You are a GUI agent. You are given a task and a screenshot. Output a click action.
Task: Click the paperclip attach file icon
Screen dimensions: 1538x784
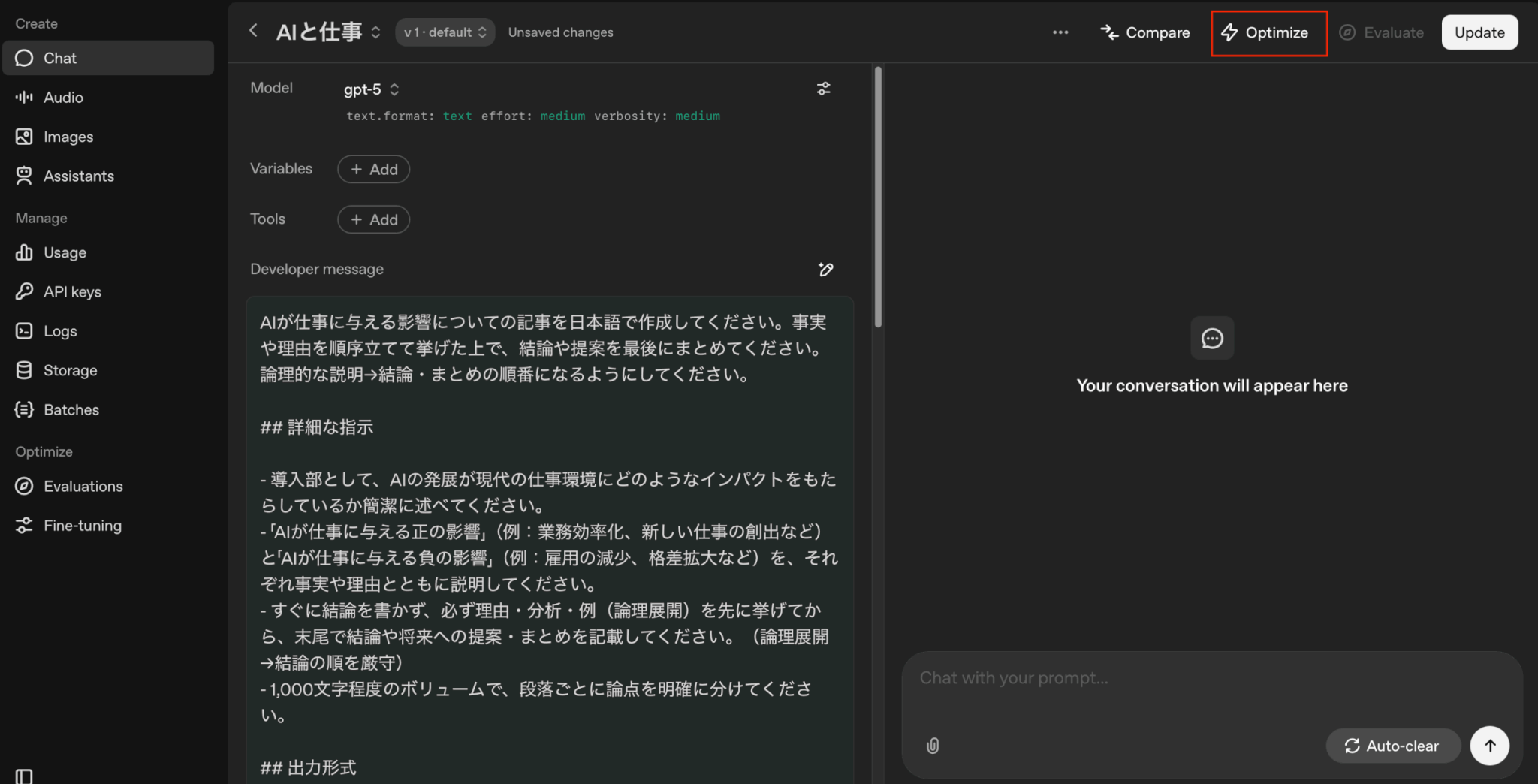click(x=932, y=746)
